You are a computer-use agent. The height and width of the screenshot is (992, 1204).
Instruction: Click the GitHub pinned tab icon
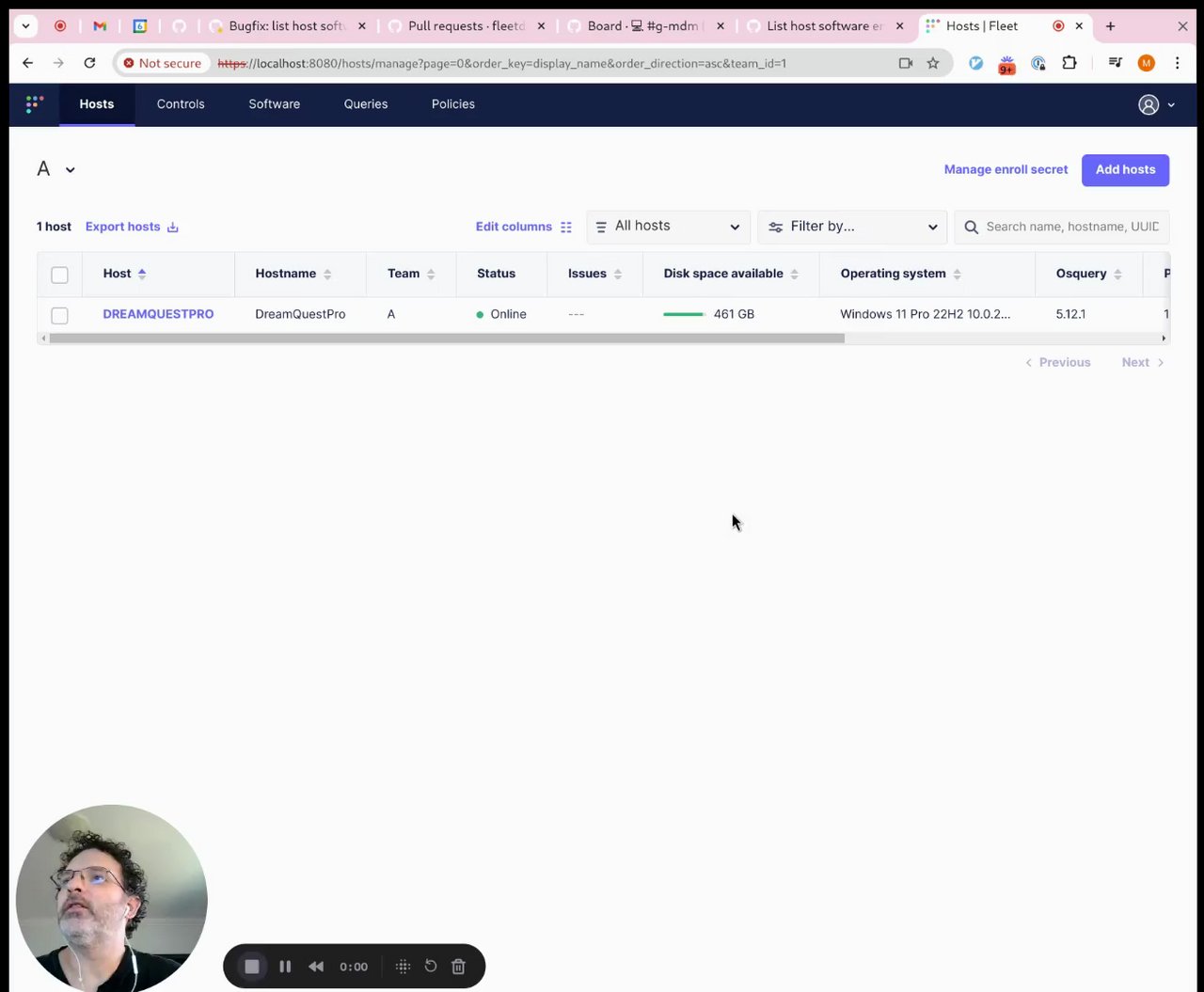tap(179, 26)
